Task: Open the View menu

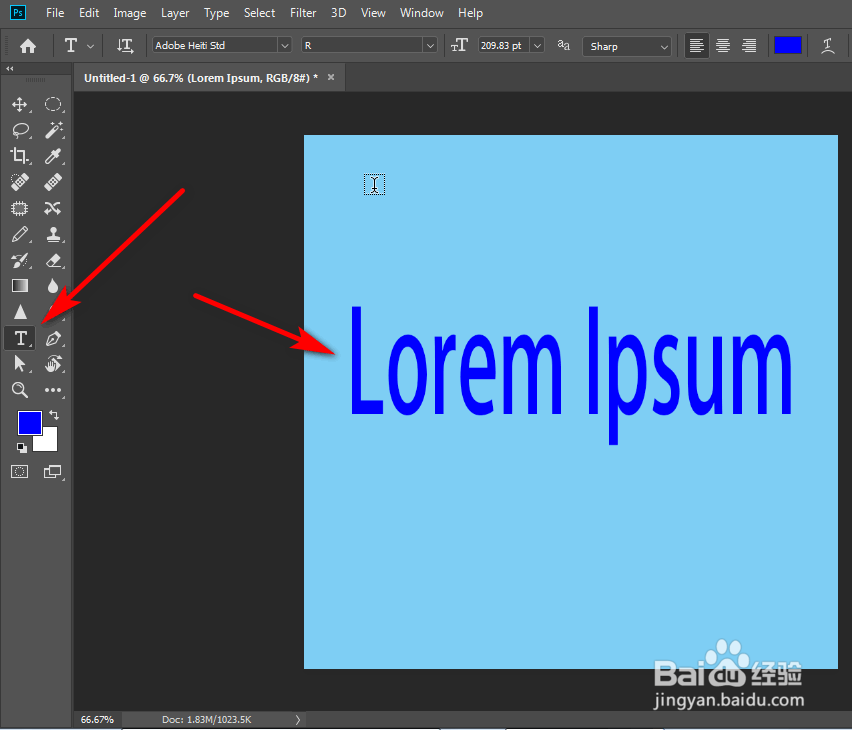Action: (373, 13)
